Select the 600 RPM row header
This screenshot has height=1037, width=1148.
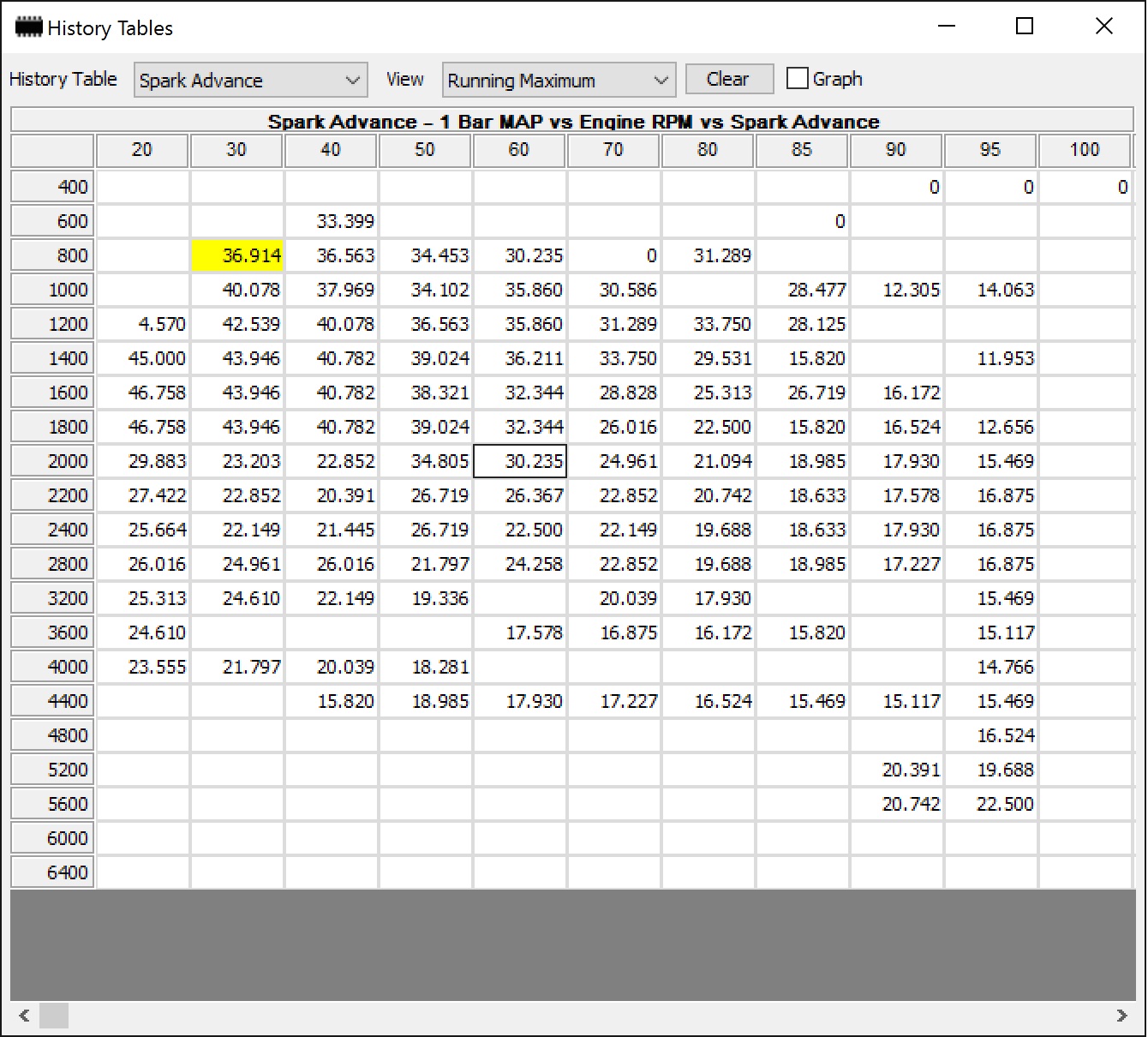pos(52,221)
